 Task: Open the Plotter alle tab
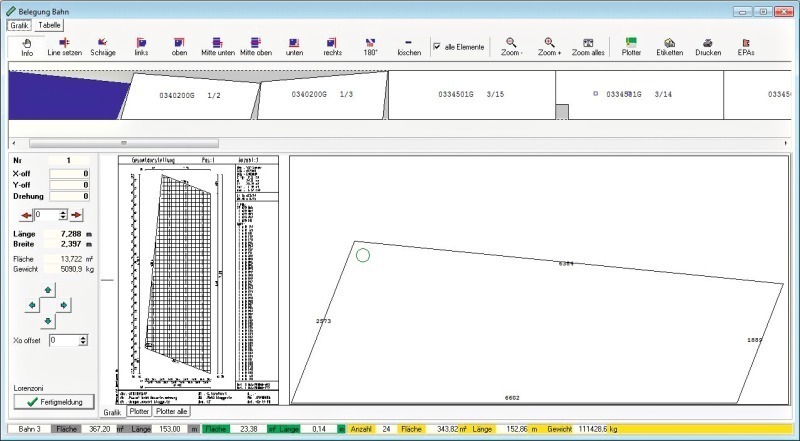(171, 411)
